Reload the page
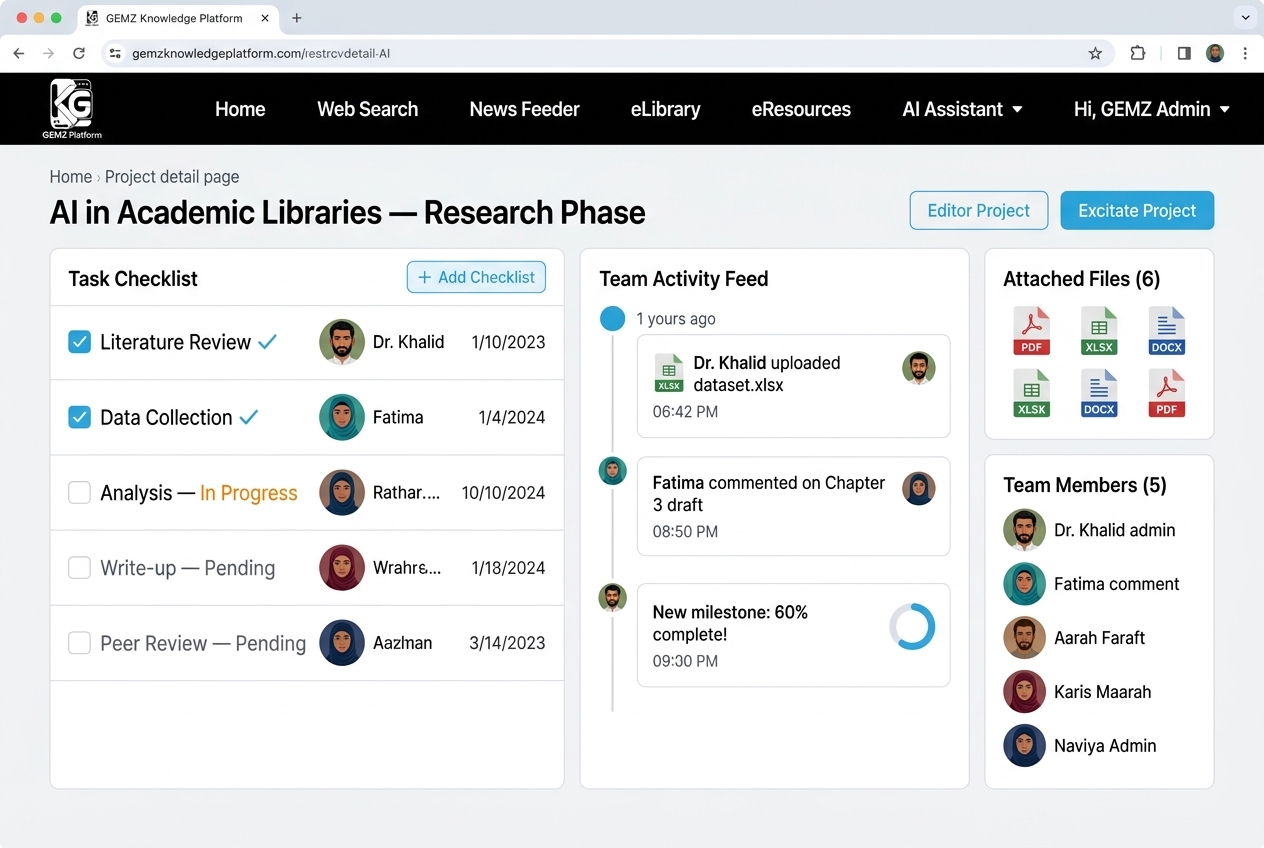The height and width of the screenshot is (848, 1264). [79, 53]
